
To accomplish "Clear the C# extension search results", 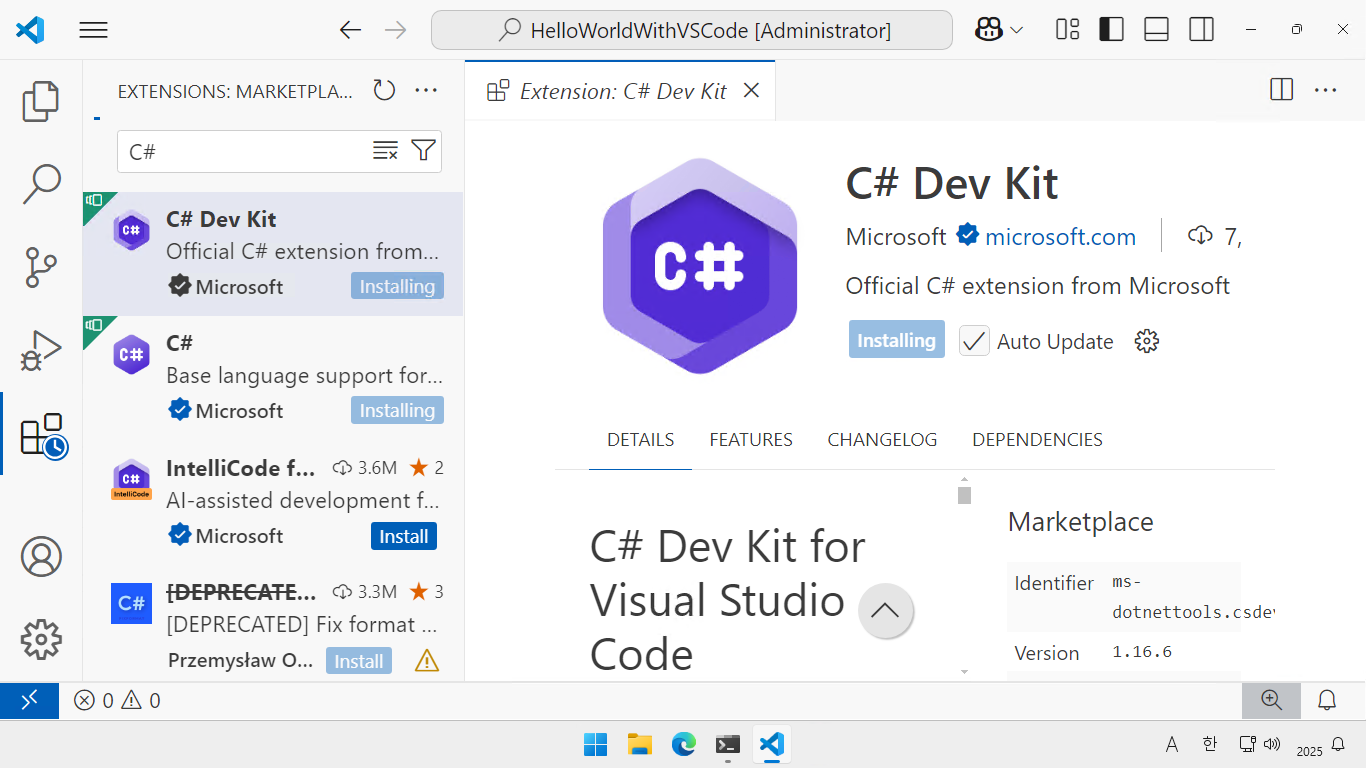I will coord(386,151).
